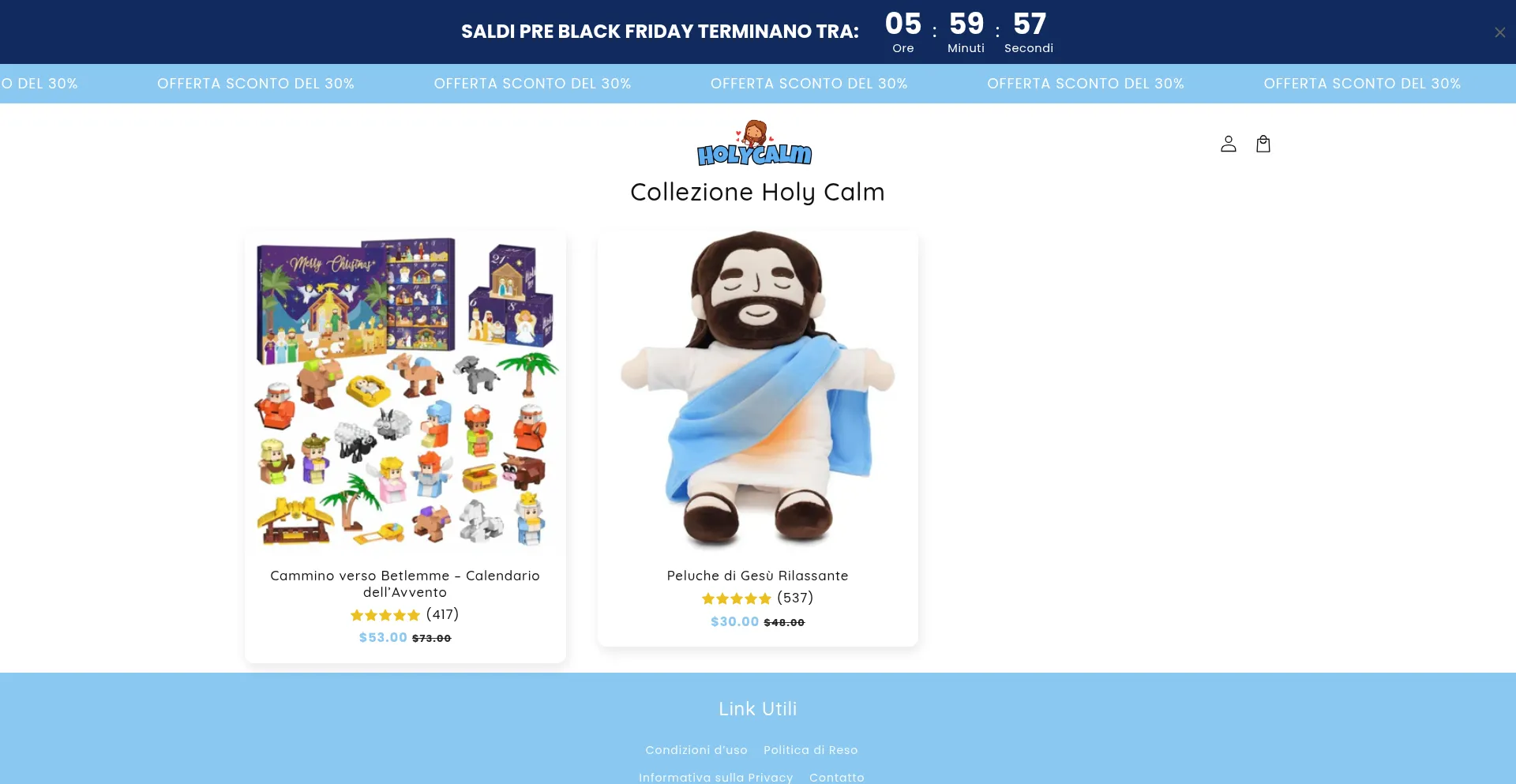Image resolution: width=1516 pixels, height=784 pixels.
Task: Click 'Peluche di Gesù Rilassante' title
Action: click(x=758, y=576)
